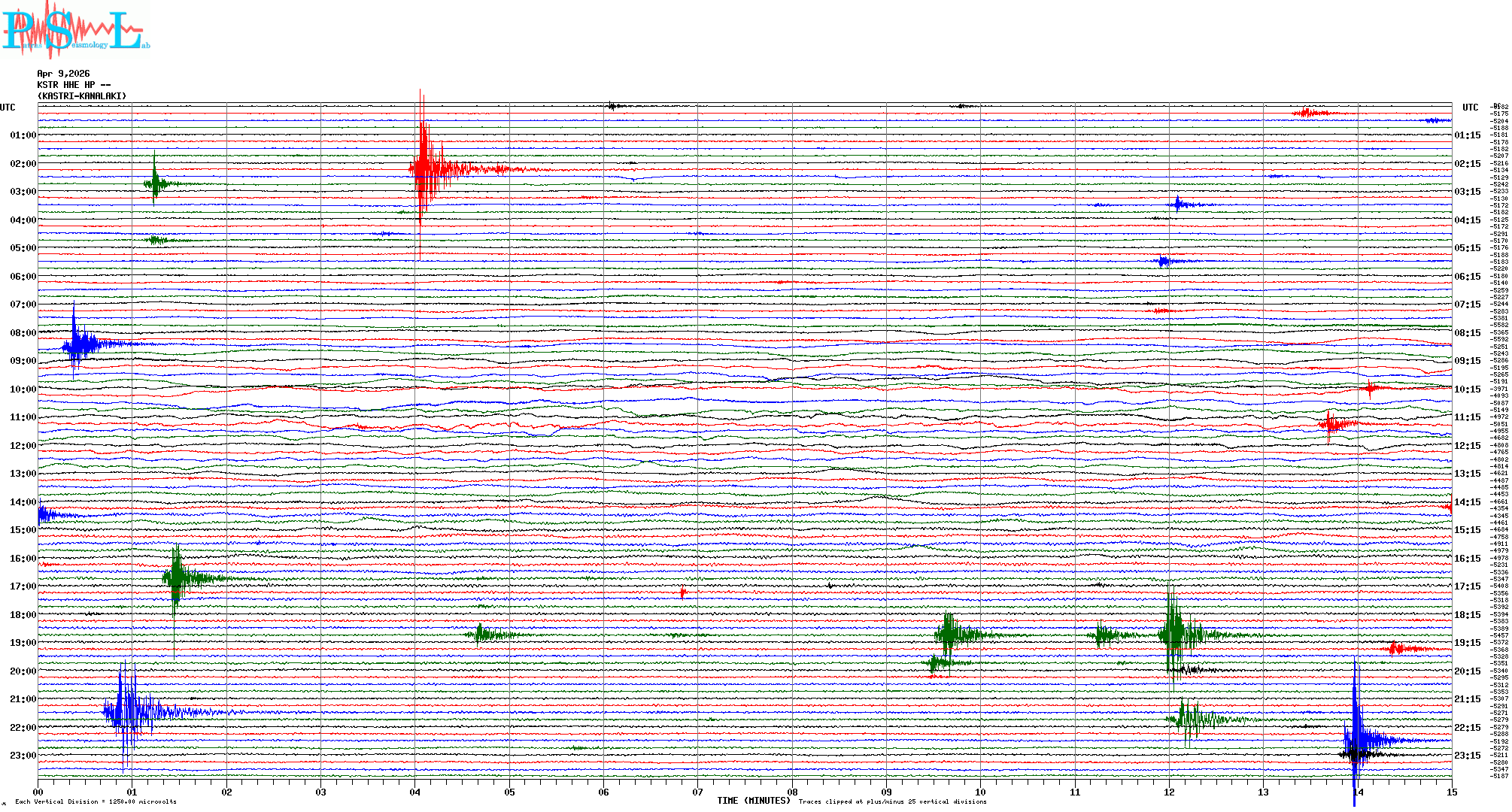The height and width of the screenshot is (812, 1512).
Task: Click the (KASTRI-KANALAKI) station name text
Action: 82,96
